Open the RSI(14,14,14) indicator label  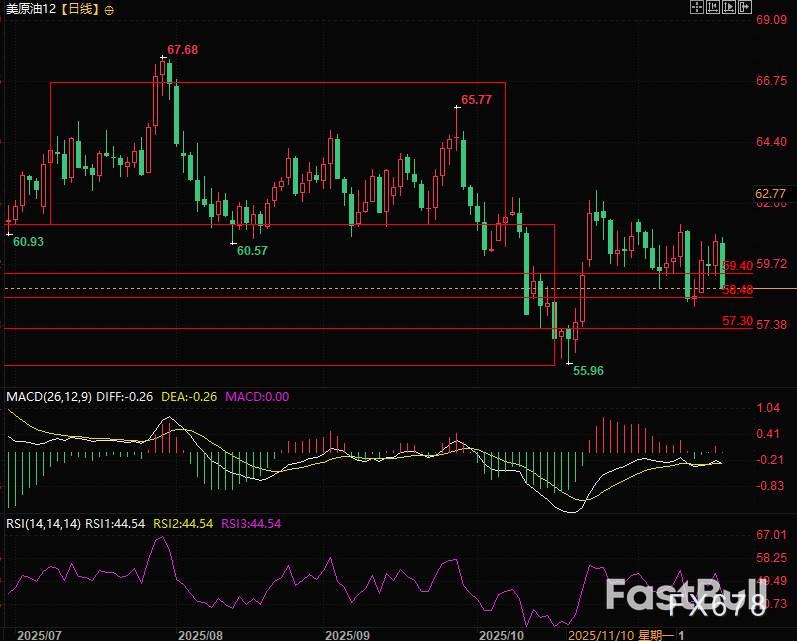click(x=43, y=523)
